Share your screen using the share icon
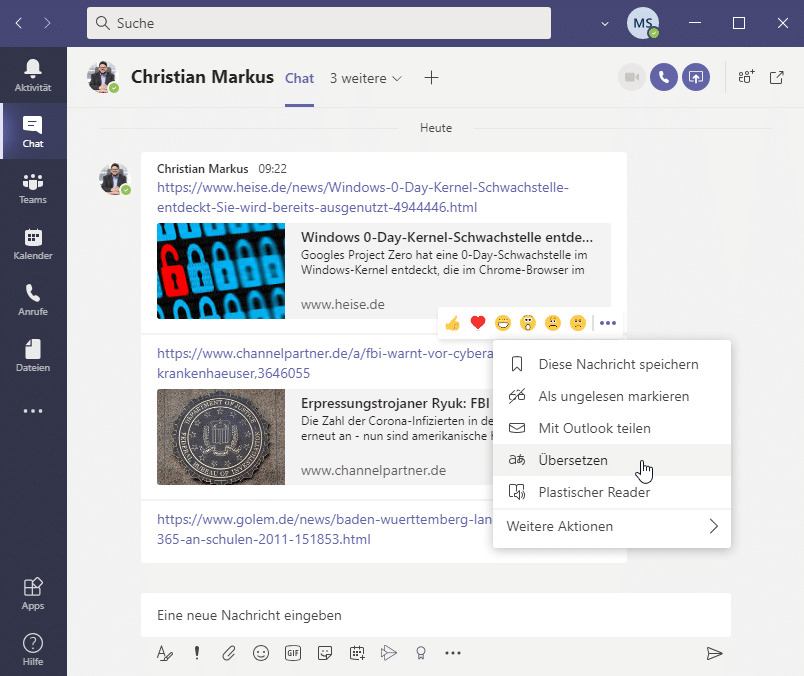The image size is (804, 676). coord(695,77)
